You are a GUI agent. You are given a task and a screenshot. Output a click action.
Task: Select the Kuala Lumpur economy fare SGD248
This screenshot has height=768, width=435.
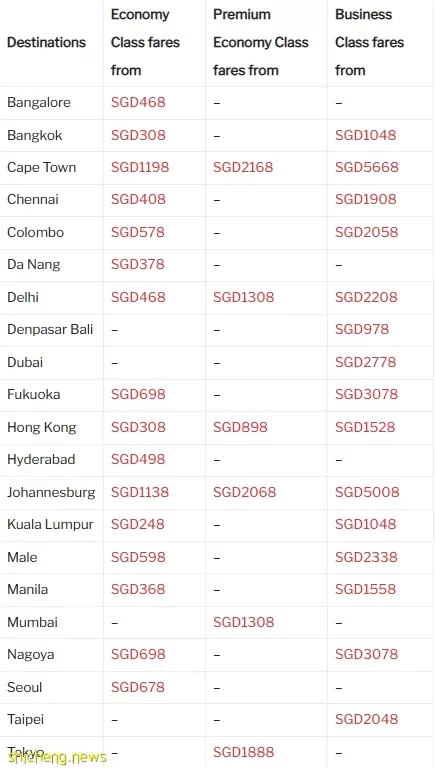pos(138,525)
